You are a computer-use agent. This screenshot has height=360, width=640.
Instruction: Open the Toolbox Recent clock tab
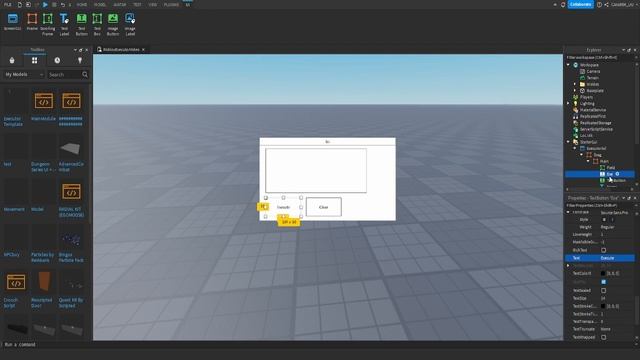(57, 60)
